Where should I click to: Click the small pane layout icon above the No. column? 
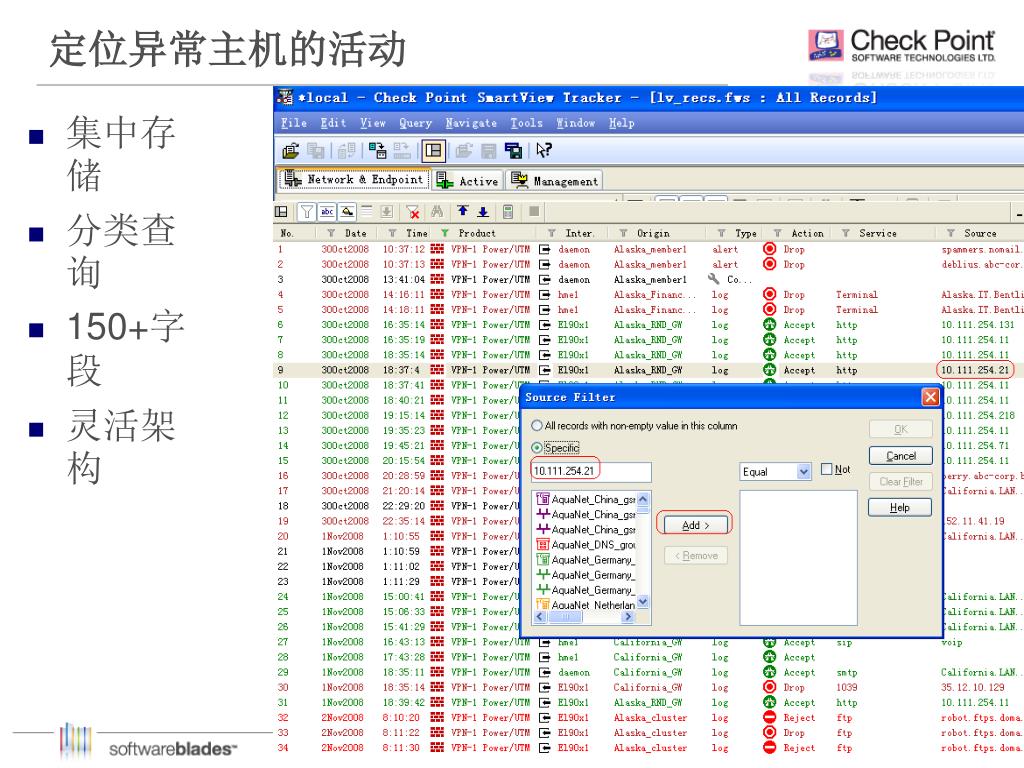coord(281,212)
